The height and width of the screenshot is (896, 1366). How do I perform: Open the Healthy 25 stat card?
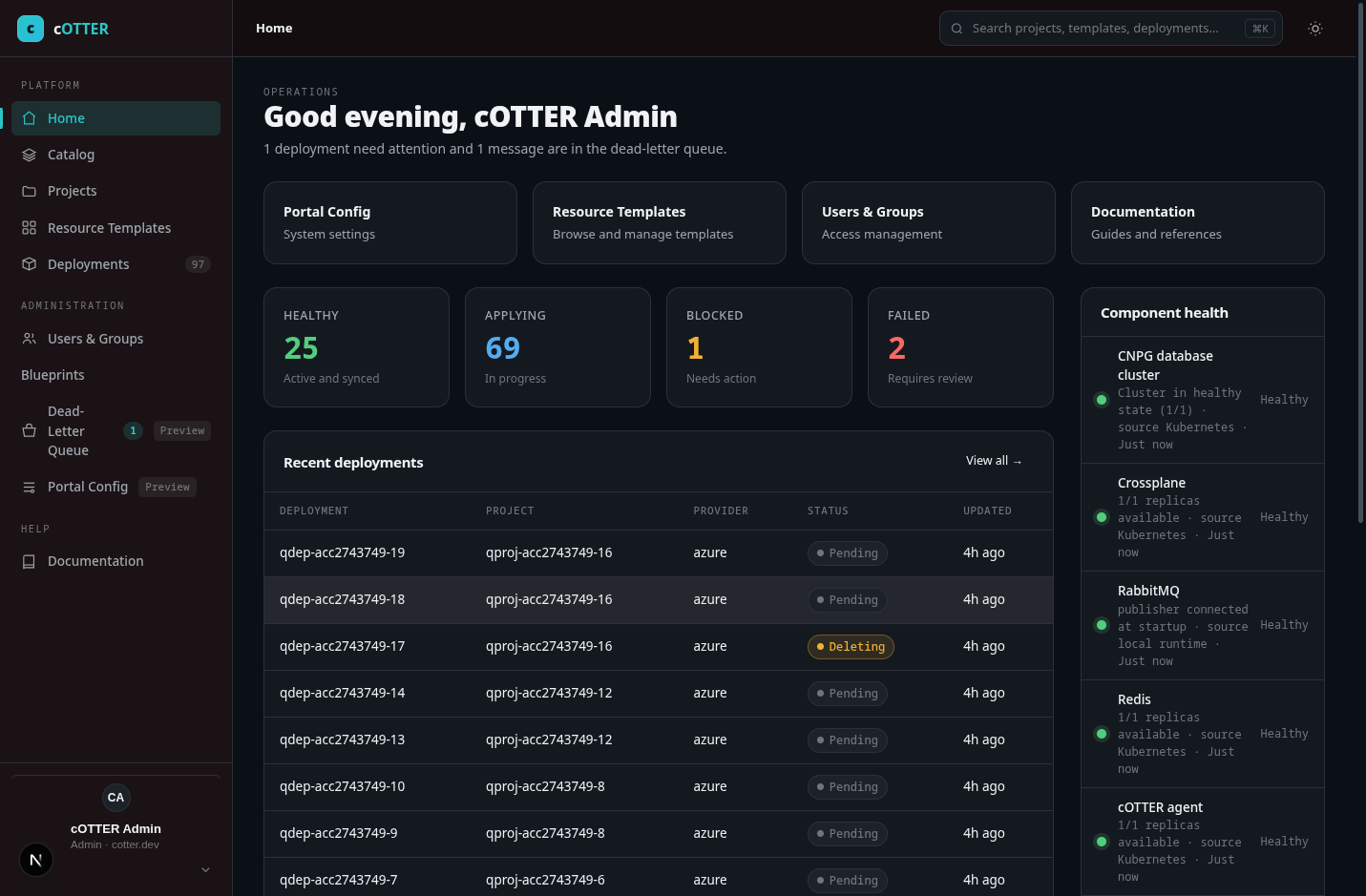coord(356,347)
